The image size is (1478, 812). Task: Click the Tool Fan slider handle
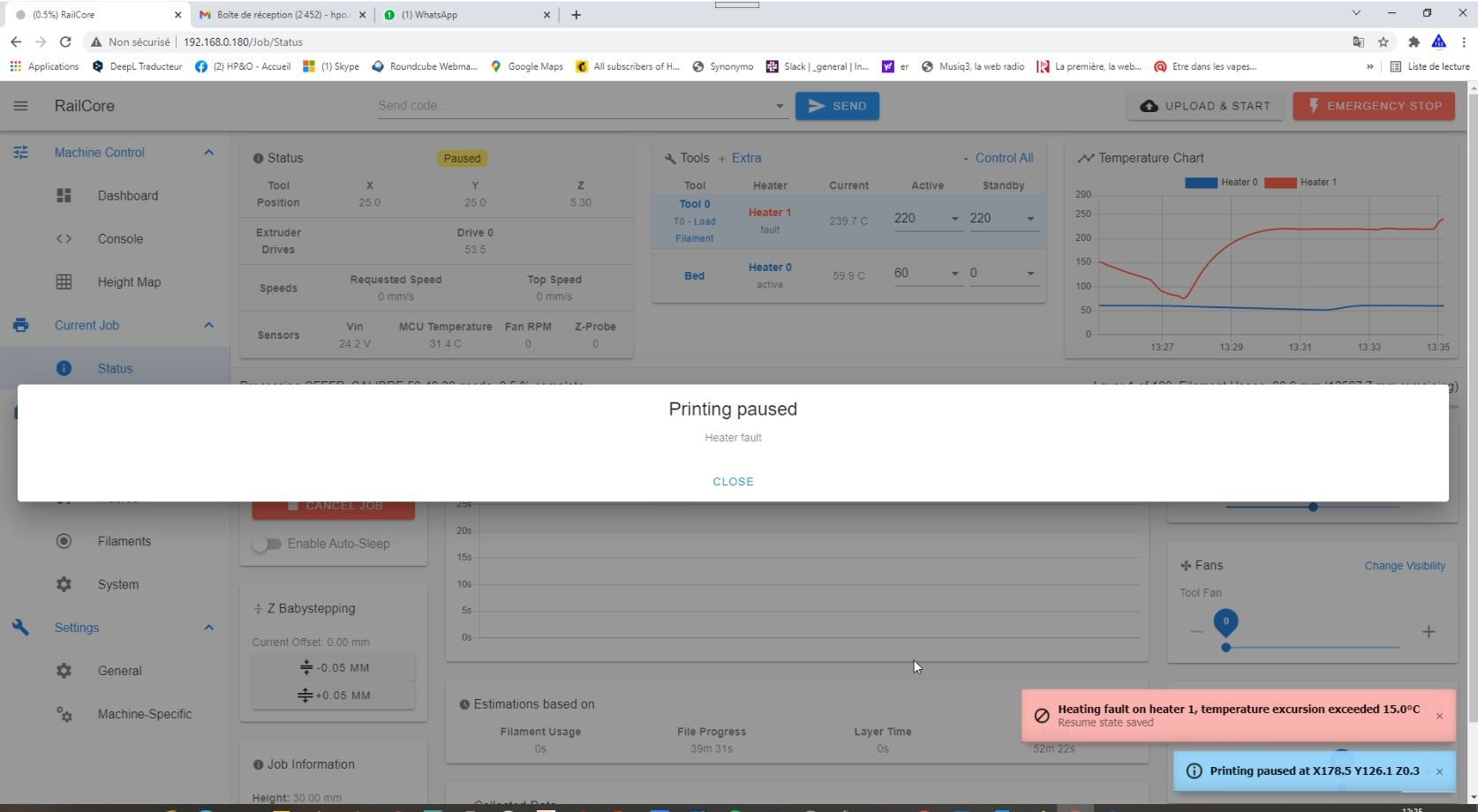pos(1225,648)
